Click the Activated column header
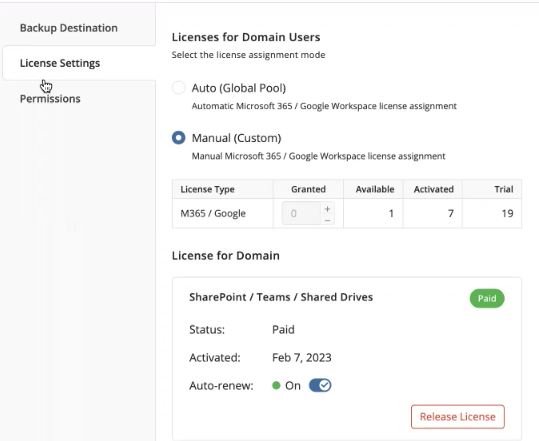Viewport: 539px width, 441px height. coord(433,189)
